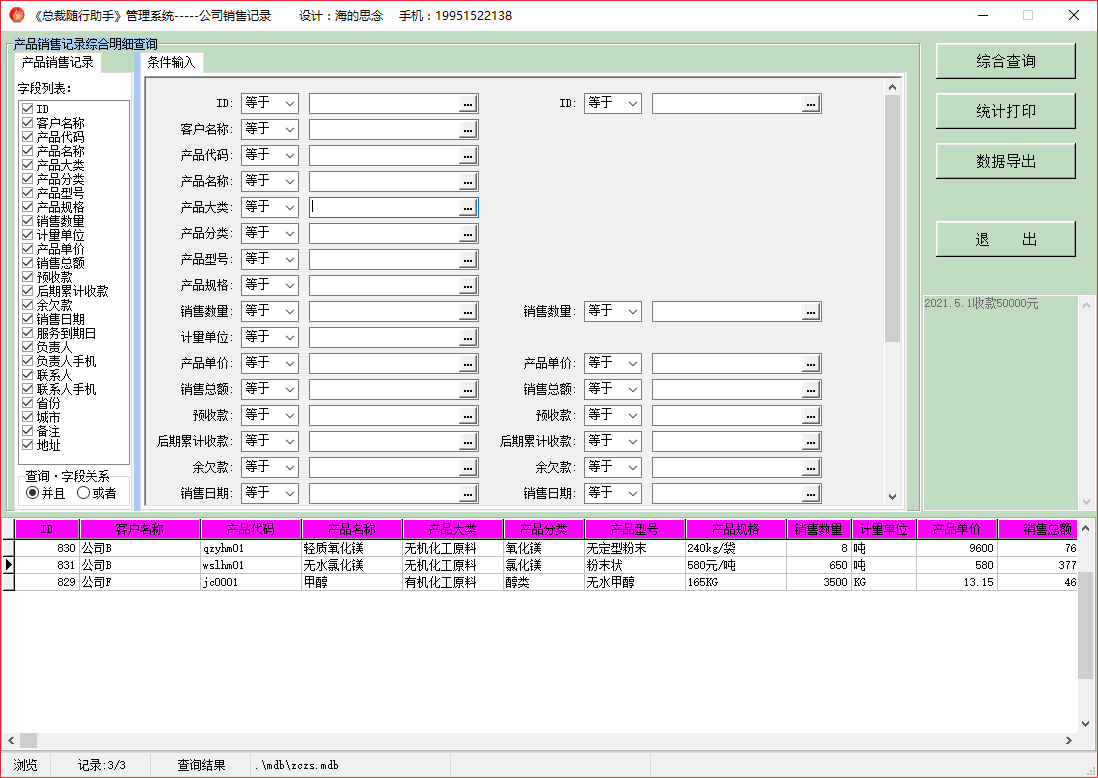Toggle the 后期累计收款 field checkbox
The height and width of the screenshot is (778, 1098).
tap(28, 291)
